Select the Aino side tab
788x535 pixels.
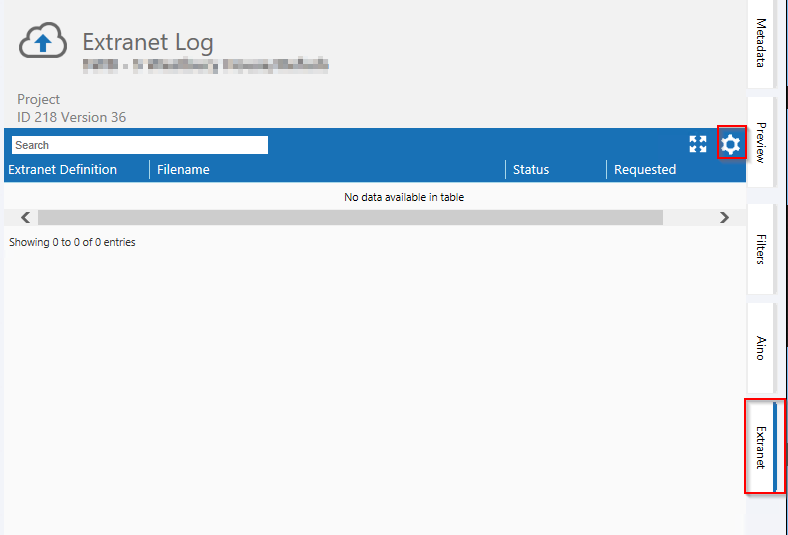click(761, 347)
